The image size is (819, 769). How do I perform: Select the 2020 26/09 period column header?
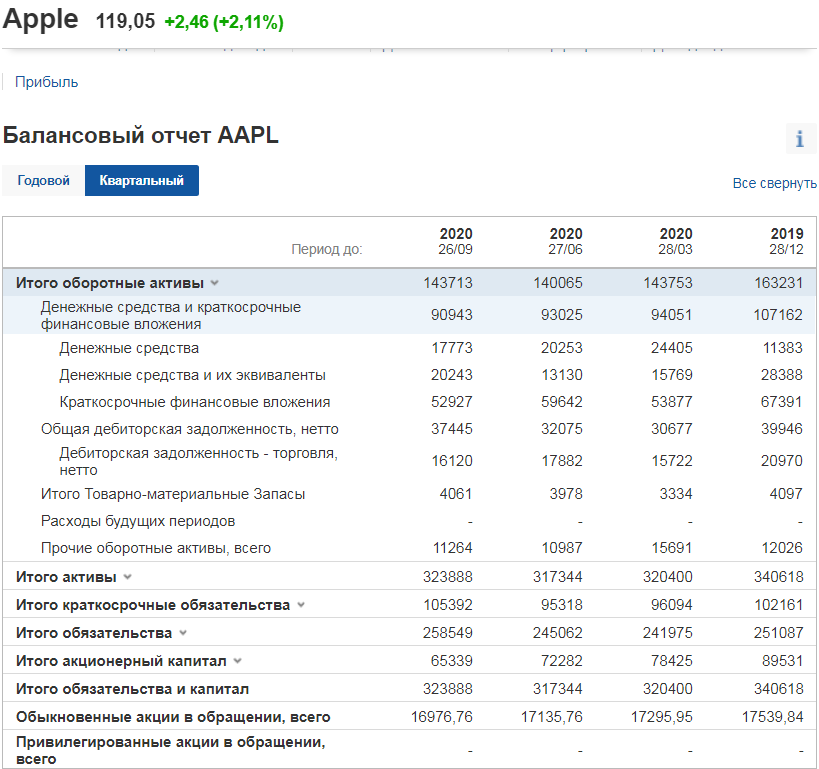(x=455, y=241)
